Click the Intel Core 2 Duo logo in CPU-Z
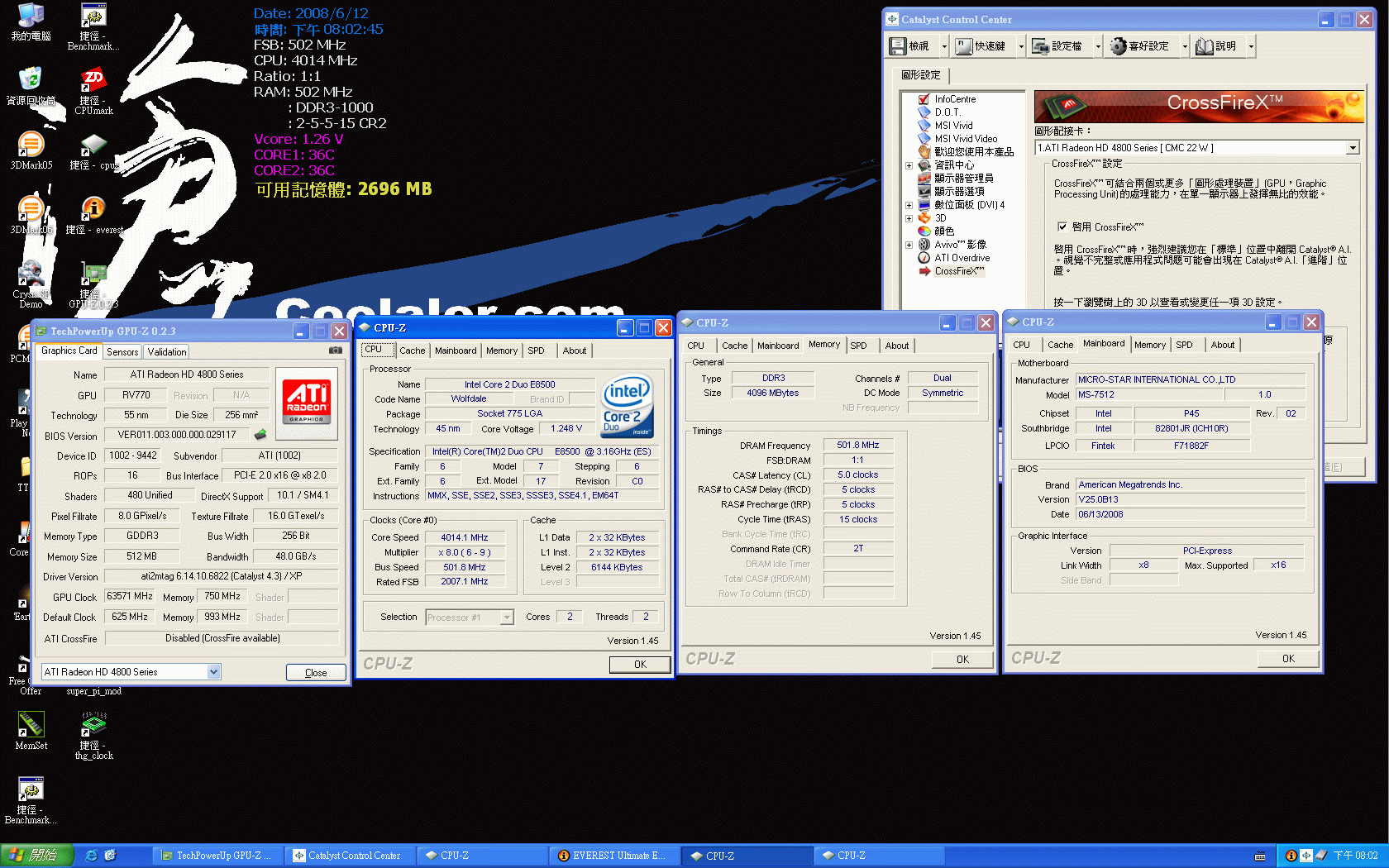Image resolution: width=1389 pixels, height=868 pixels. point(628,406)
